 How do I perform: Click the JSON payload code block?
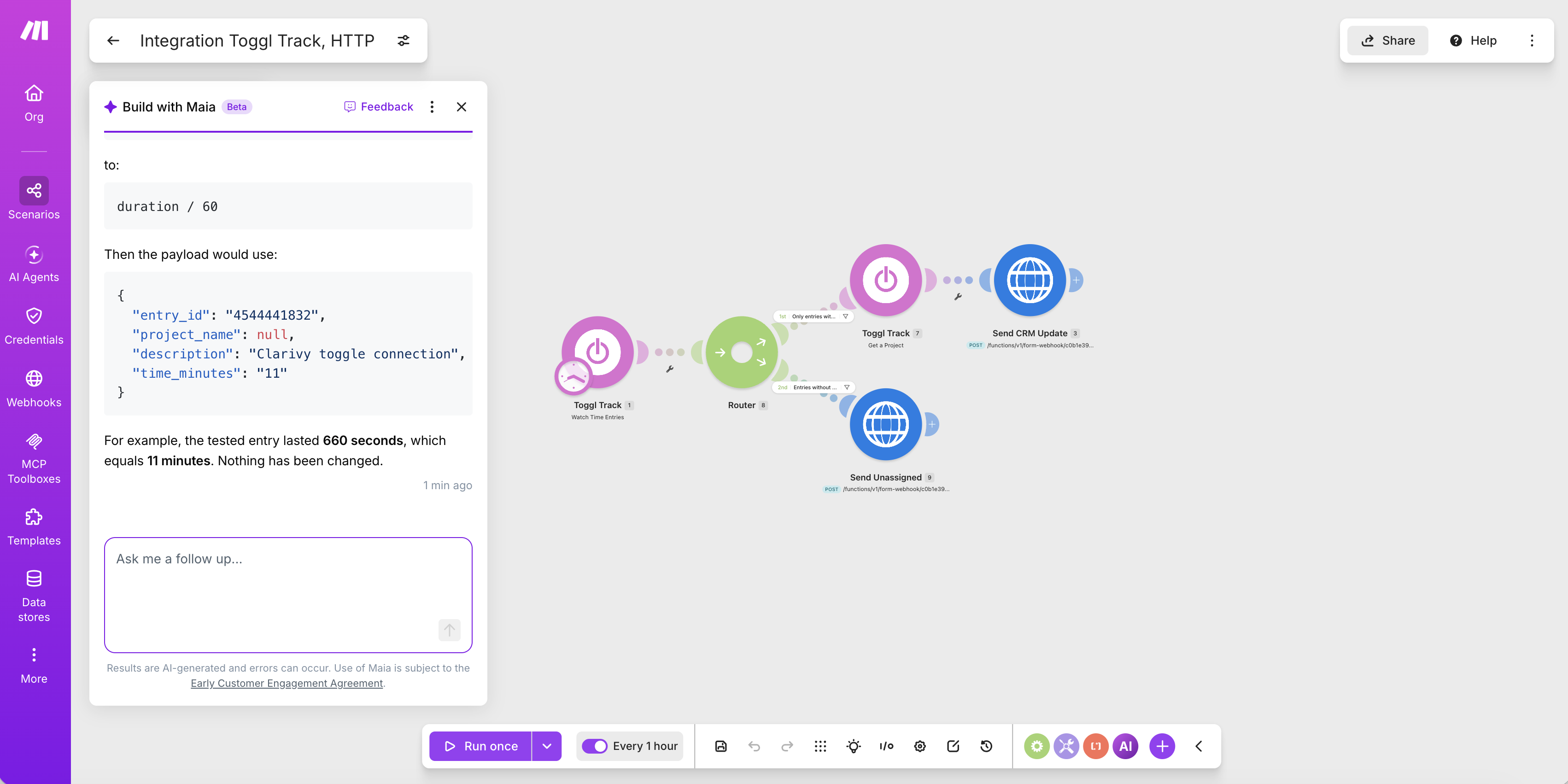pyautogui.click(x=288, y=344)
